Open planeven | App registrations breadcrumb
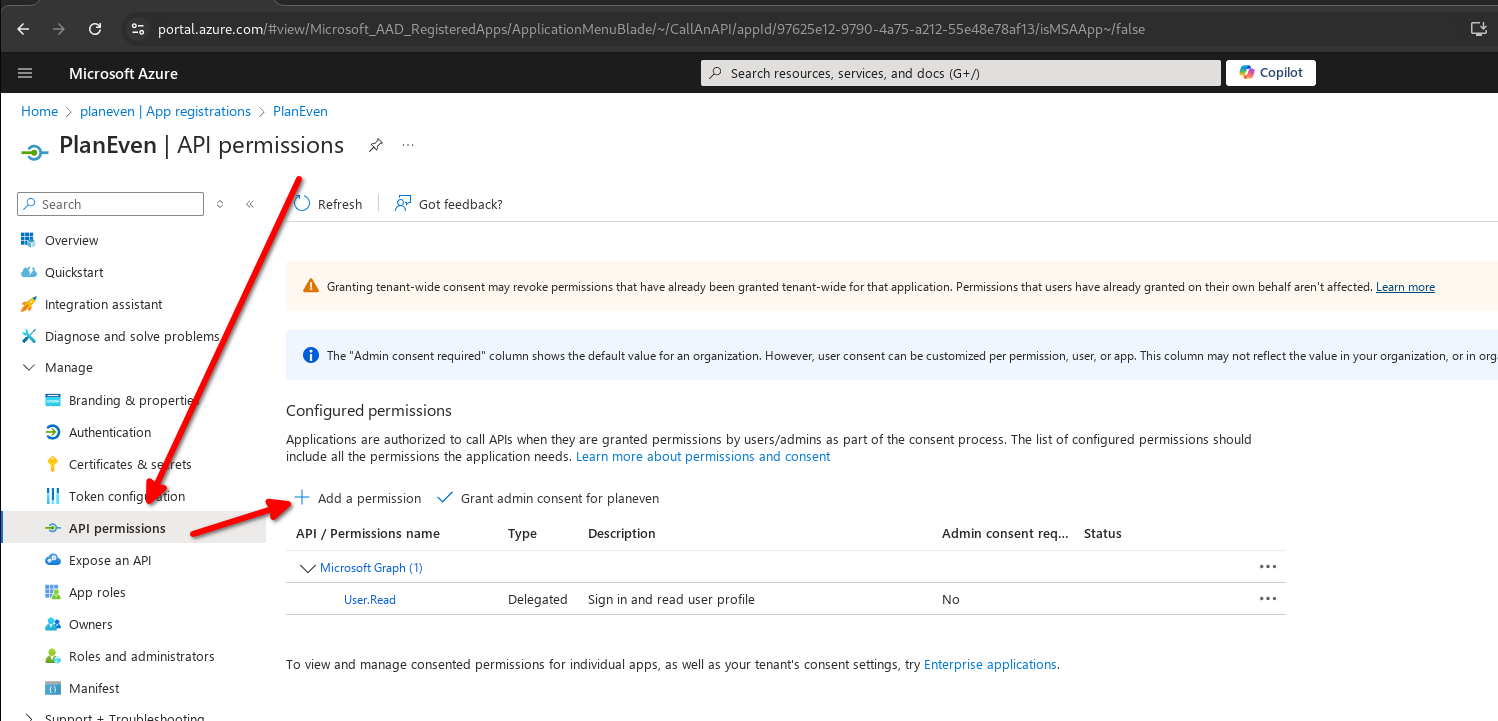Screen dimensions: 1498x721 point(165,111)
